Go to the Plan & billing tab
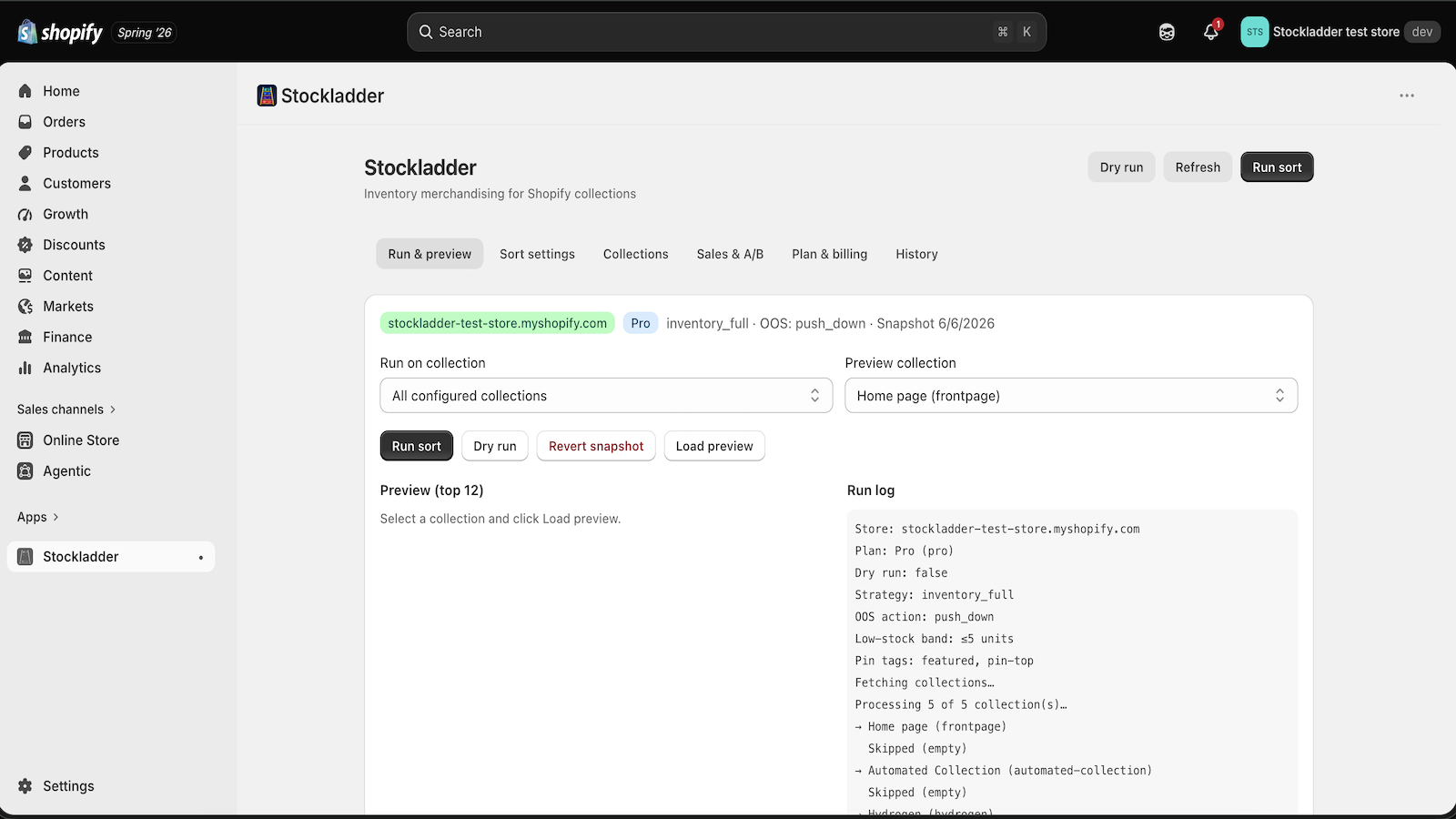Image resolution: width=1456 pixels, height=819 pixels. click(830, 254)
